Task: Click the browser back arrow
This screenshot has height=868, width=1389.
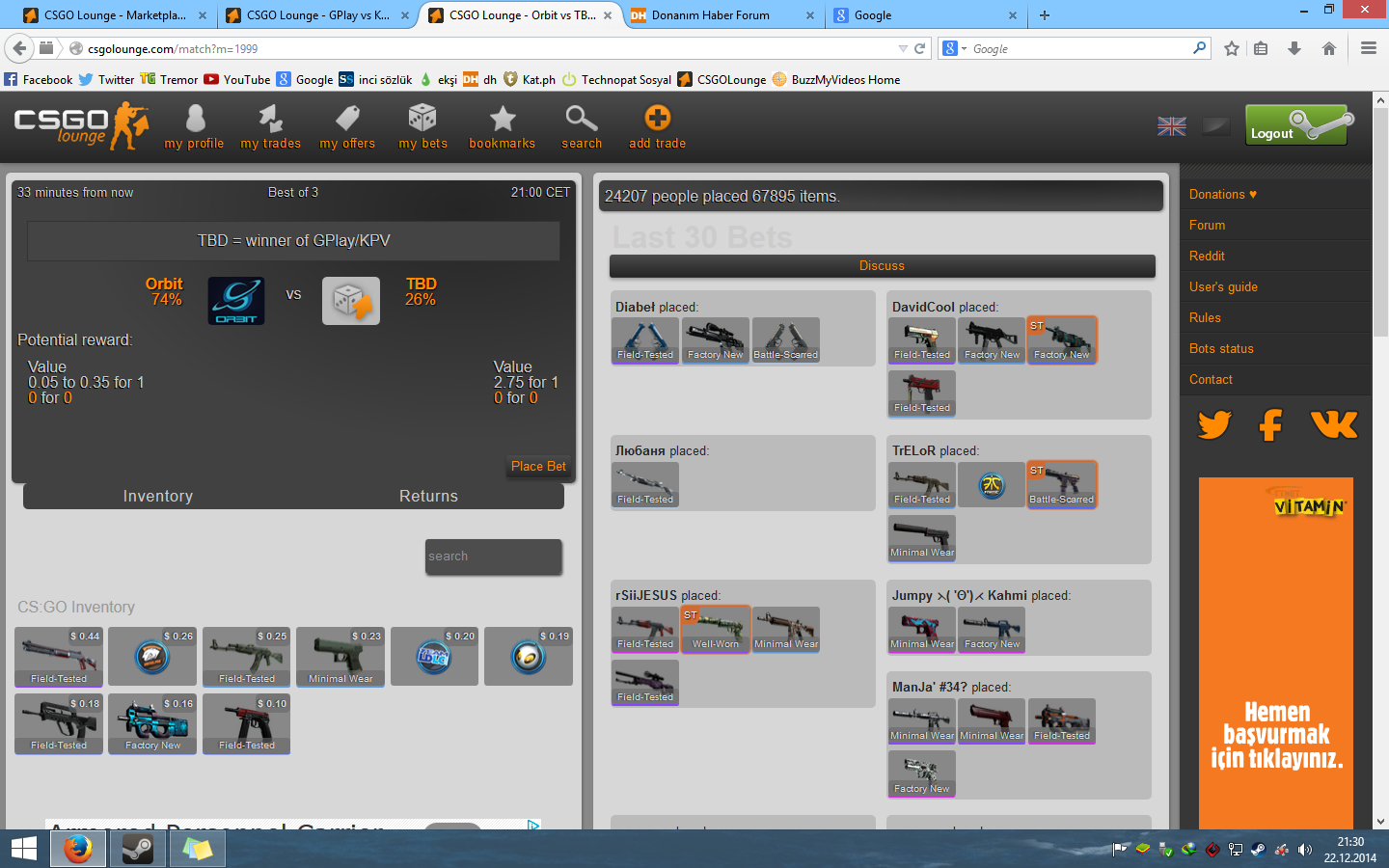Action: 19,48
